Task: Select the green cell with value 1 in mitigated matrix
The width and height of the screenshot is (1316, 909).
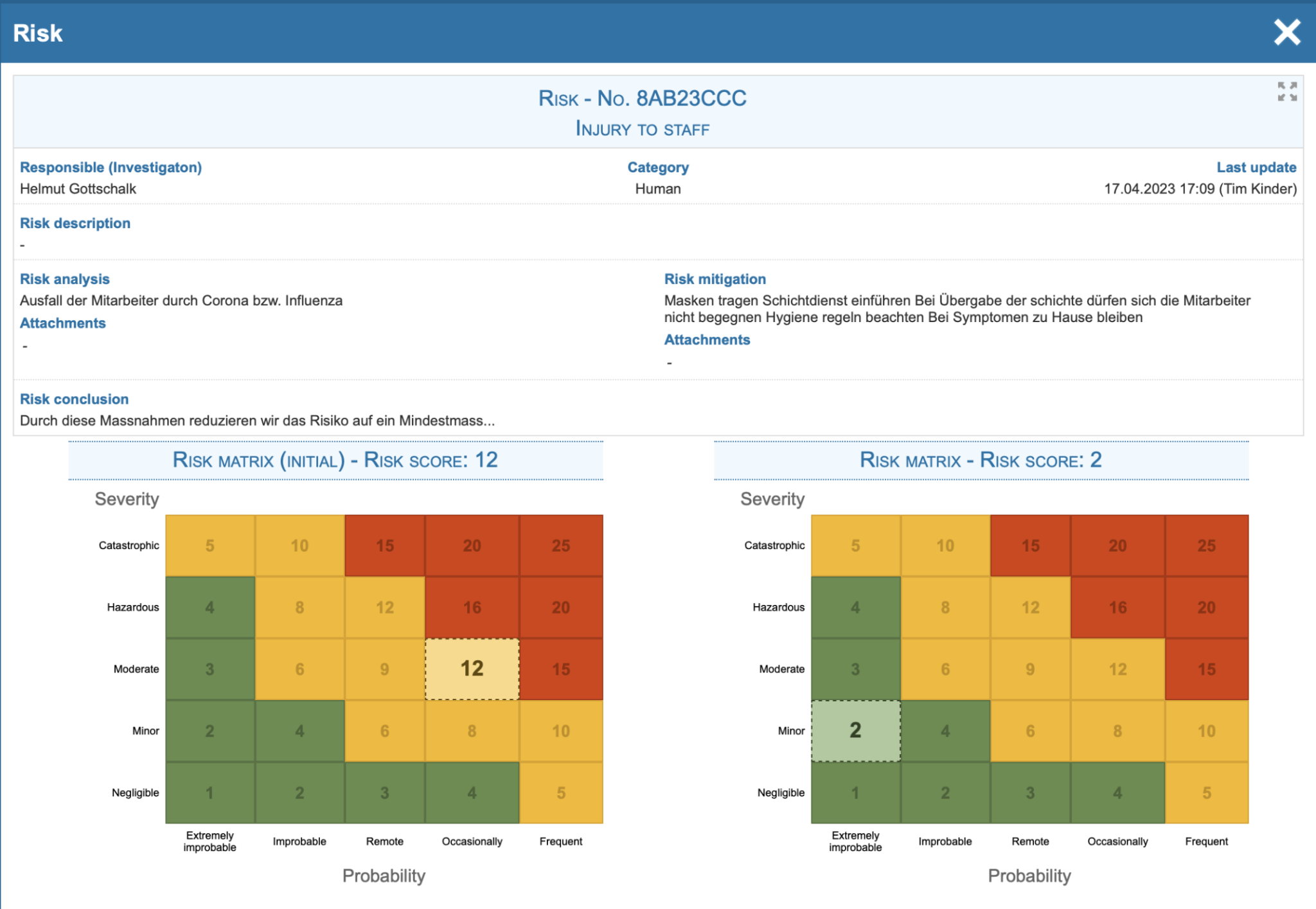Action: point(855,792)
